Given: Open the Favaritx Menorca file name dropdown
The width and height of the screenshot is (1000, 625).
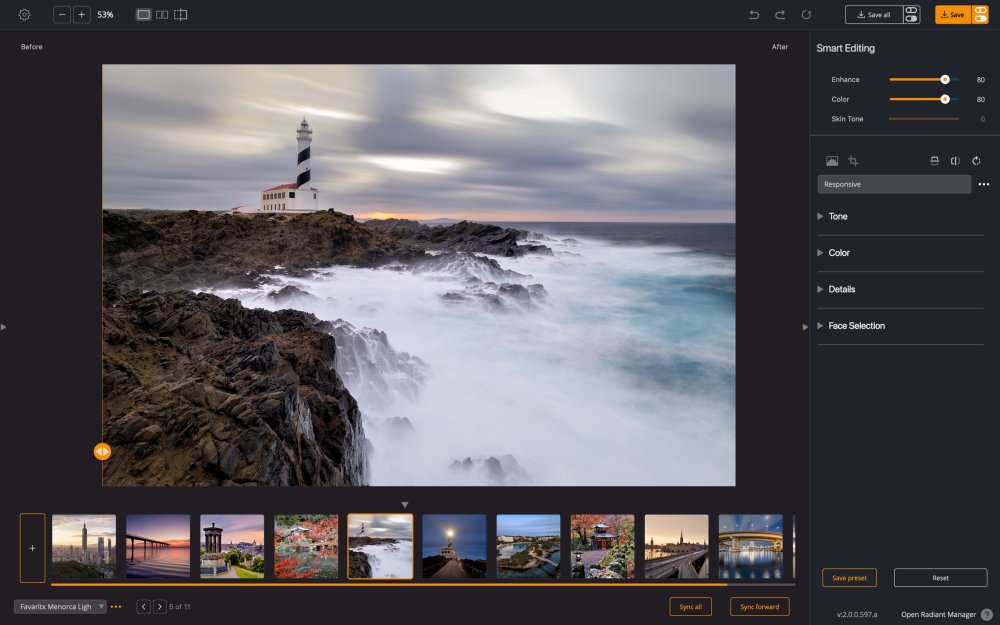Looking at the screenshot, I should click(60, 606).
